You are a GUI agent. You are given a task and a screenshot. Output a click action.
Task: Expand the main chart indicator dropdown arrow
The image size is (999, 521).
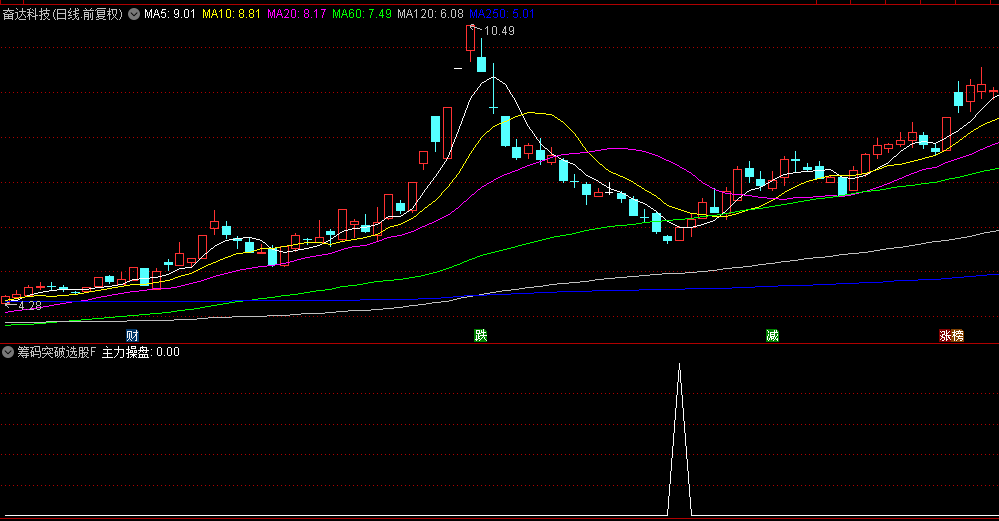[x=134, y=15]
